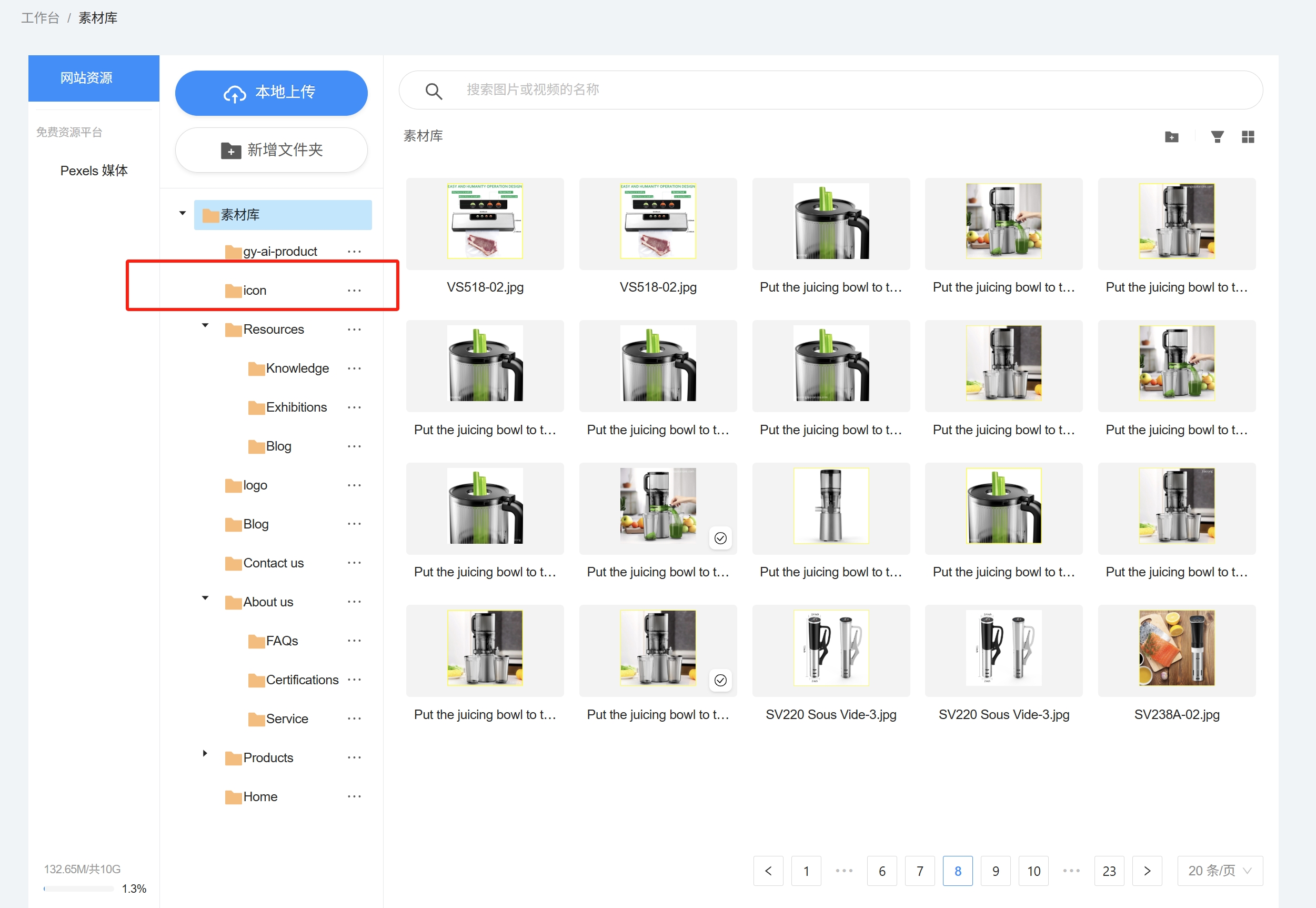Switch to the Pexels 媒体 resource section

[94, 170]
